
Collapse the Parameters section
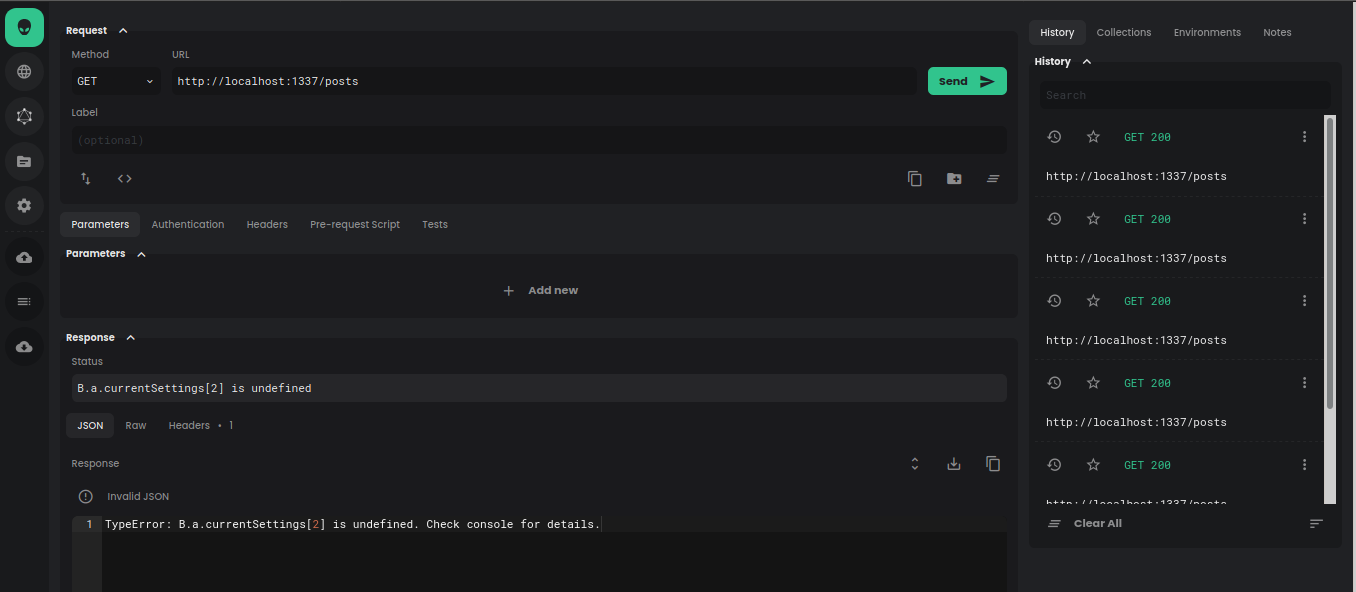[140, 253]
